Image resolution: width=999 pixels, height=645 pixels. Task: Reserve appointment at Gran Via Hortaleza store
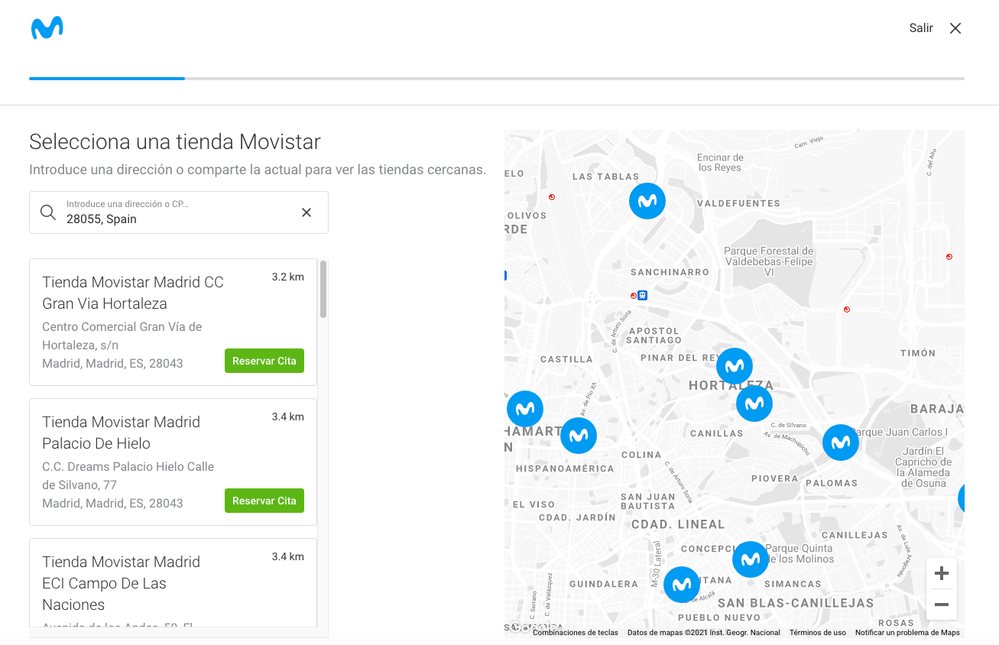pyautogui.click(x=264, y=361)
